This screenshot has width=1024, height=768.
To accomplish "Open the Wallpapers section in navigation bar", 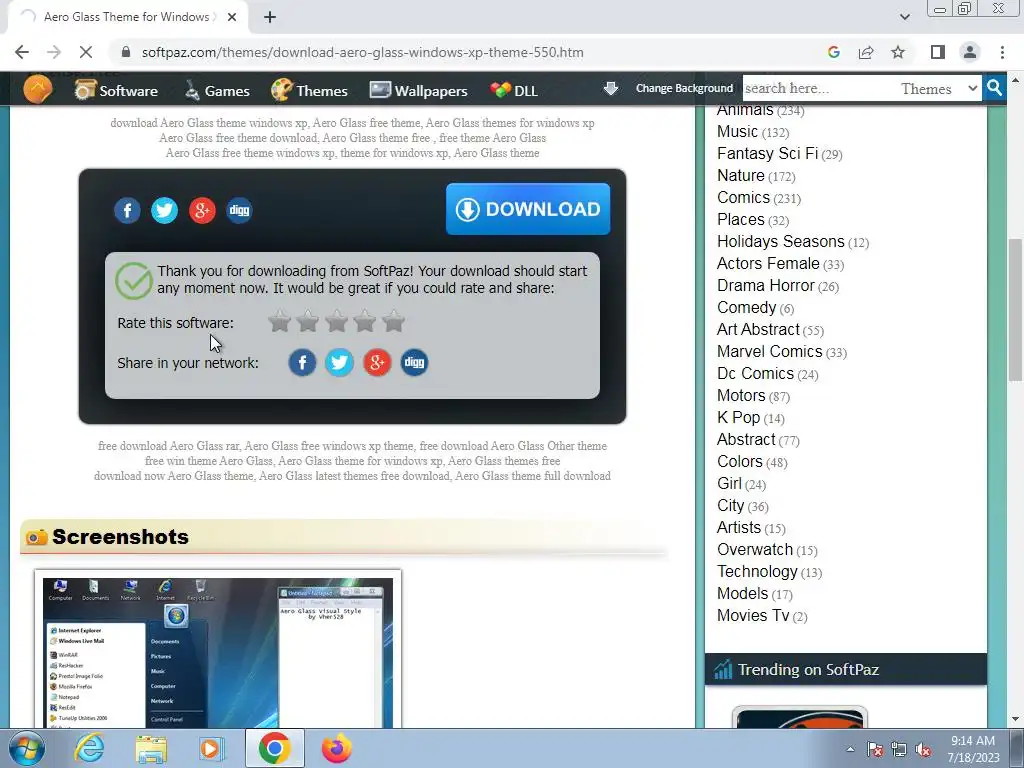I will point(418,90).
